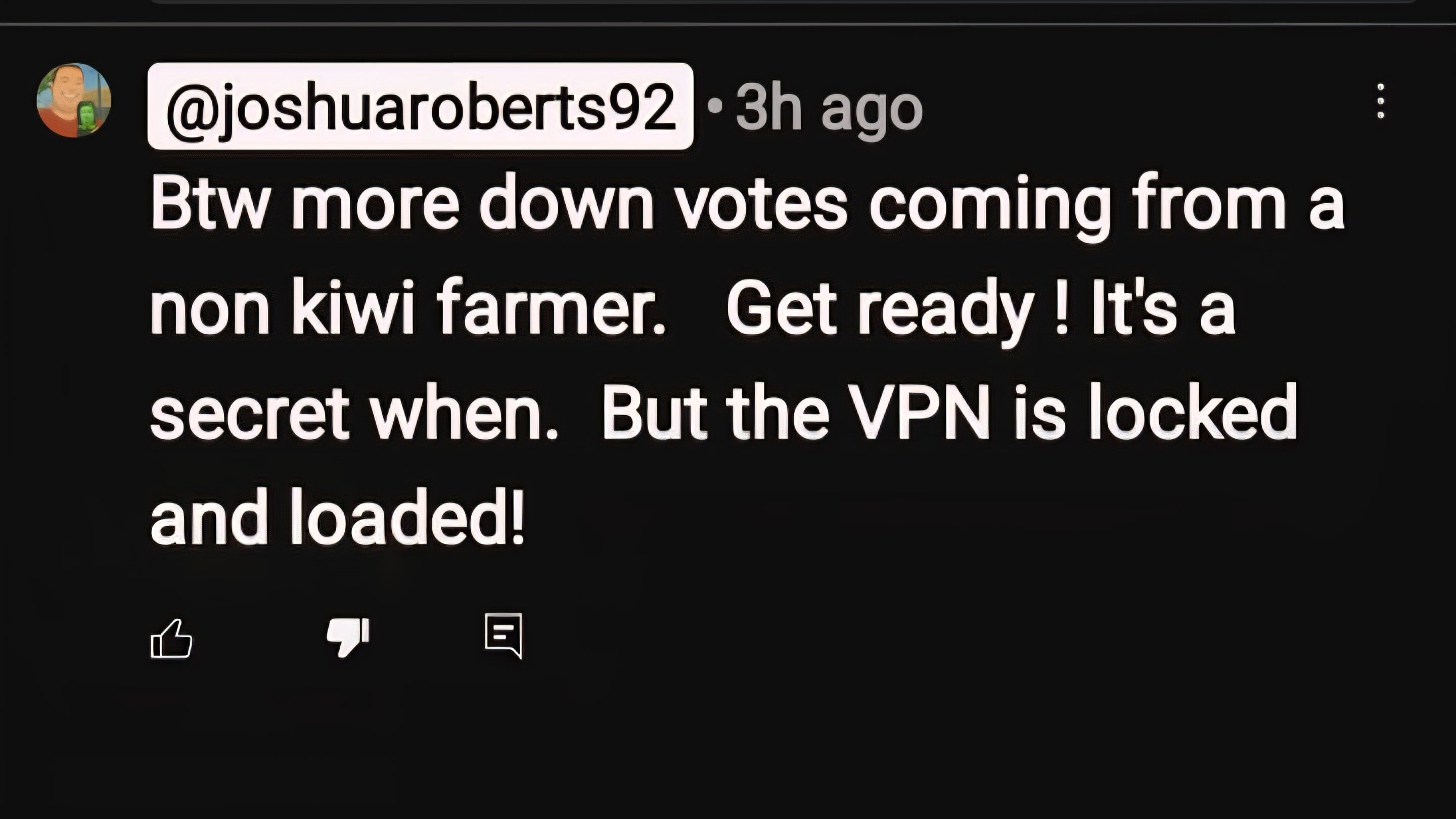Visit the @joshuaroberts92 channel link
This screenshot has height=819, width=1456.
tap(421, 106)
